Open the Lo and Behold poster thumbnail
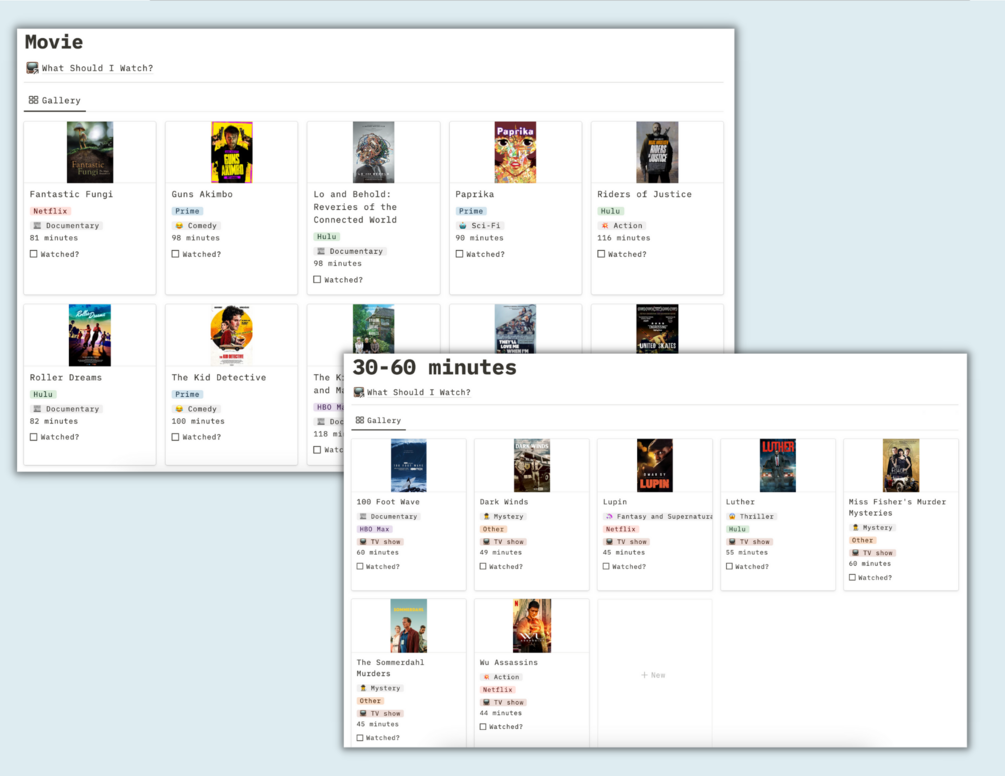The image size is (1005, 776). coord(374,153)
